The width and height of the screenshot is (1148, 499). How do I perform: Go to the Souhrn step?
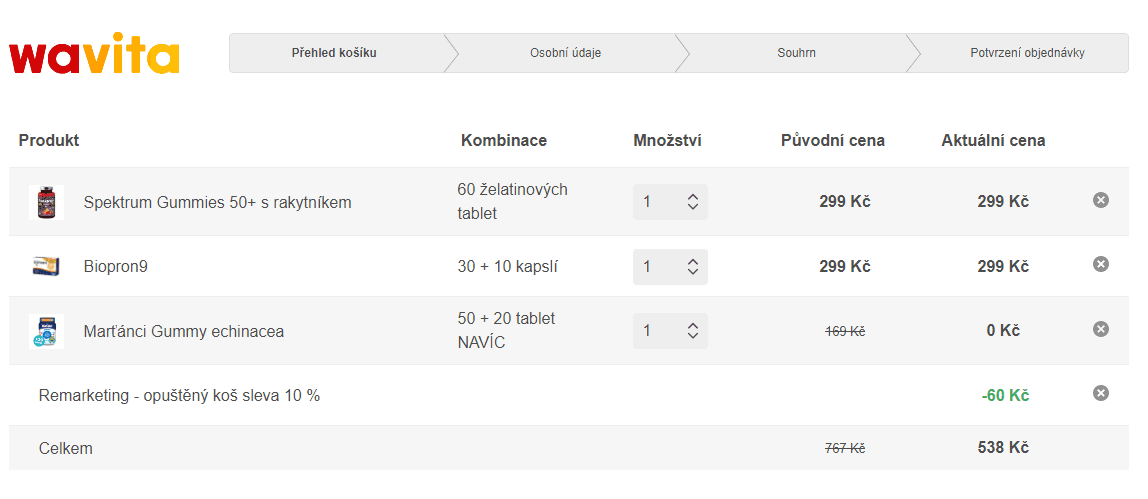(x=797, y=53)
